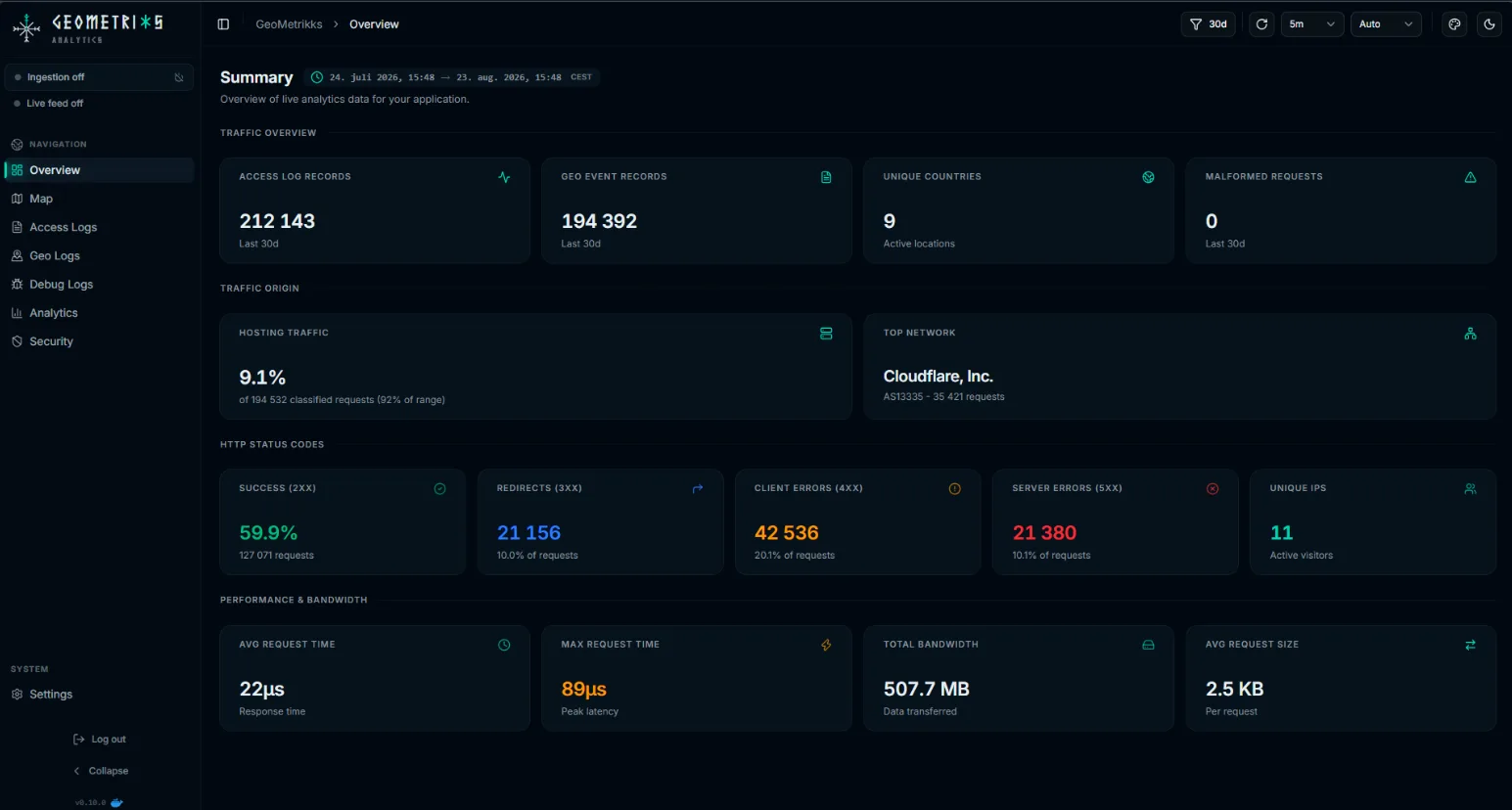The width and height of the screenshot is (1512, 810).
Task: Open the 5m refresh interval dropdown
Action: point(1311,24)
